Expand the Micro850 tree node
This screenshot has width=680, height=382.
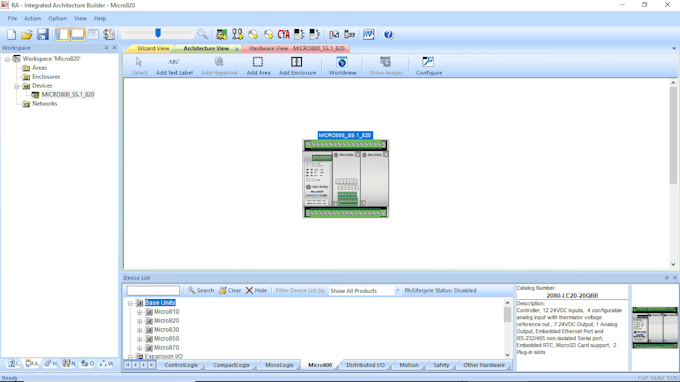[x=140, y=339]
